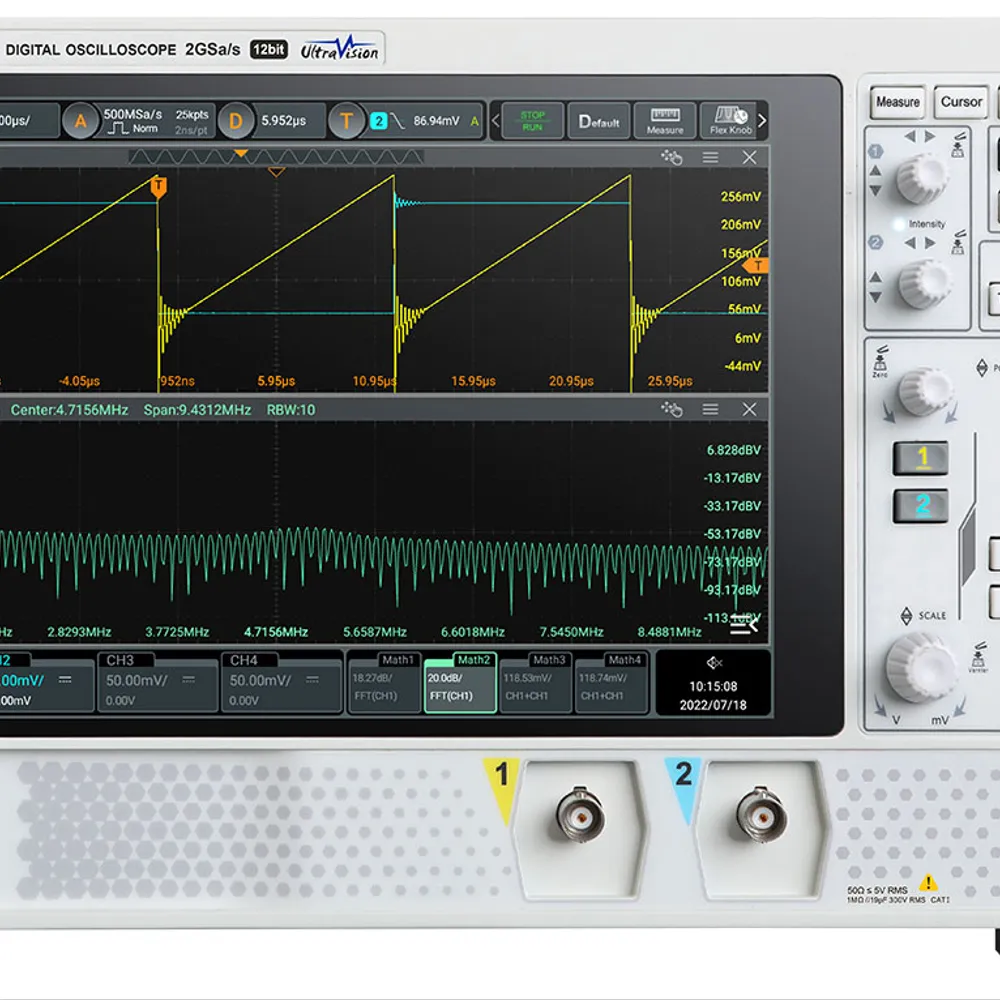Tap the touch gesture icon in waveform window
This screenshot has width=1000, height=1000.
pos(671,158)
